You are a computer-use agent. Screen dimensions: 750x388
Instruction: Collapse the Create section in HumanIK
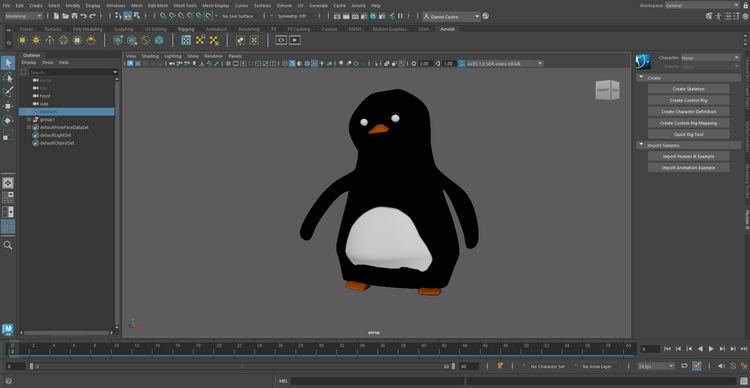click(x=640, y=78)
